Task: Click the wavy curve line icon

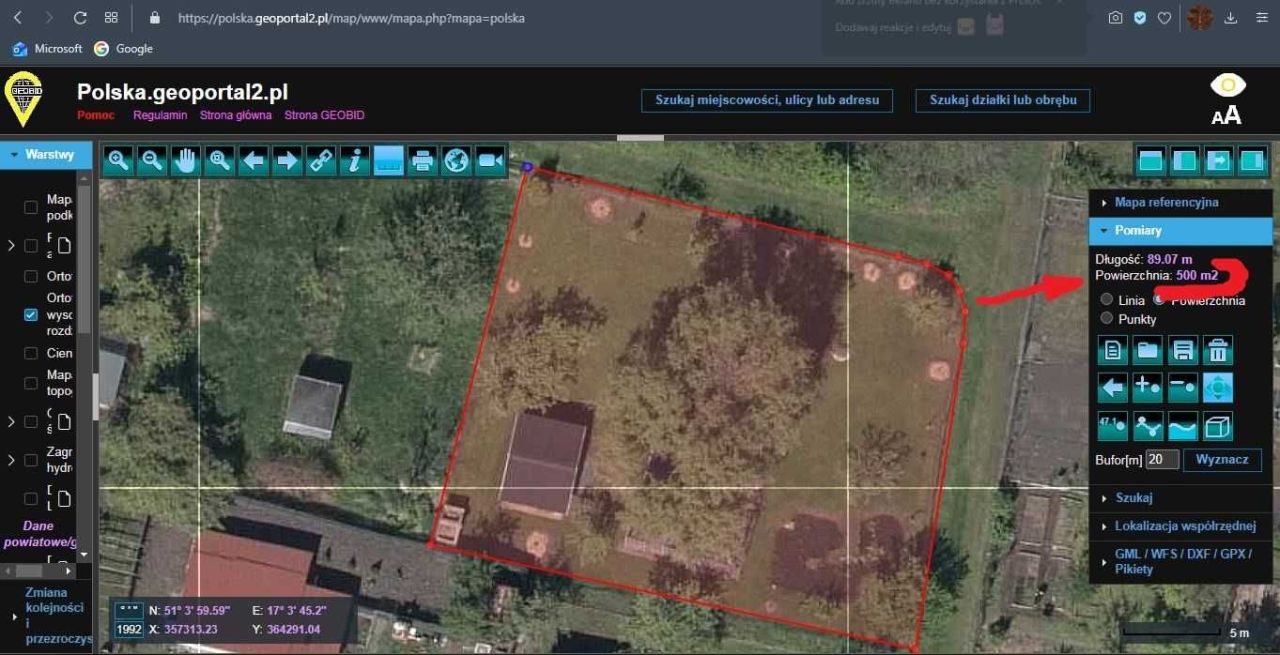Action: point(1183,426)
